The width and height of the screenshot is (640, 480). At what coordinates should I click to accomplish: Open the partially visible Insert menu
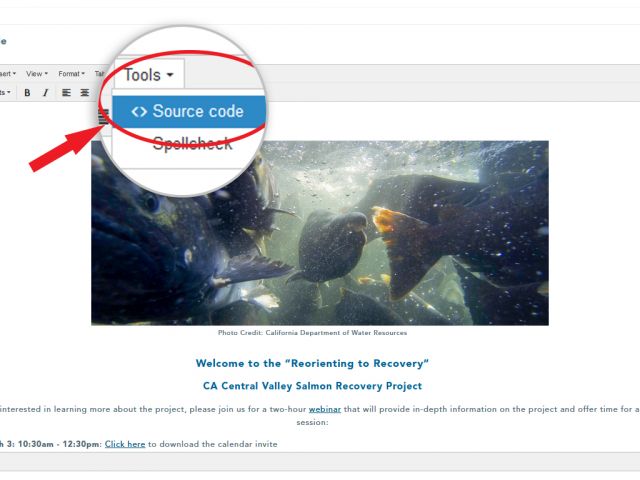pos(8,74)
